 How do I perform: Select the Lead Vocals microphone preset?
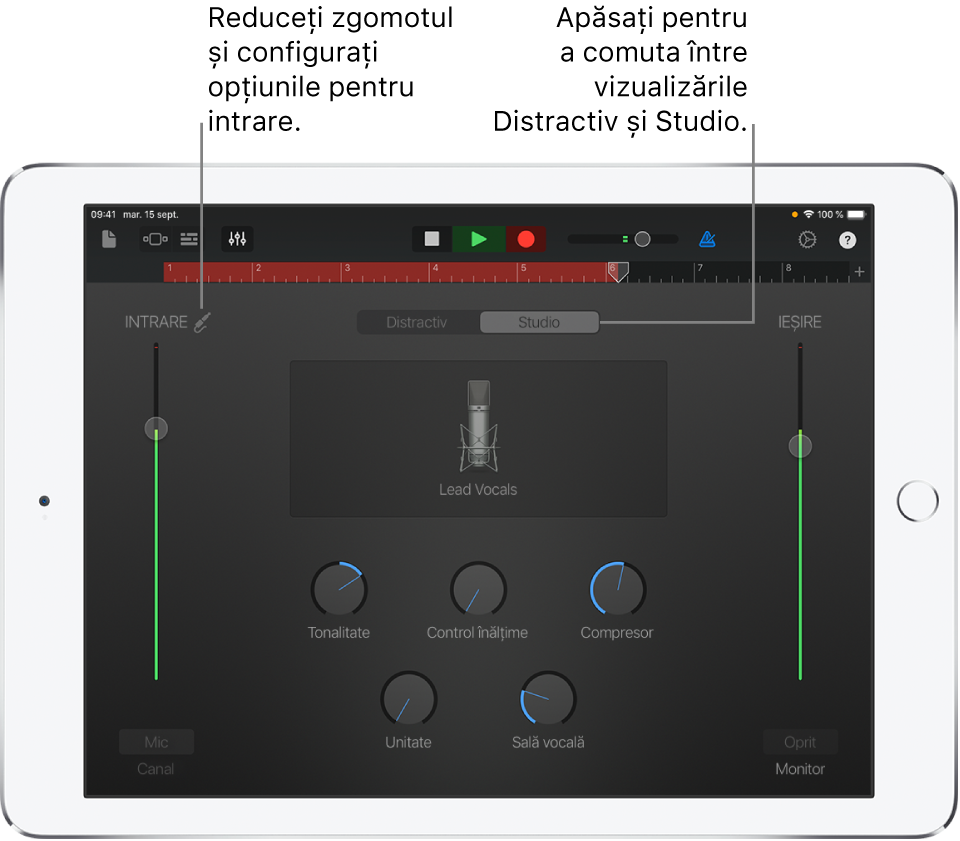tap(478, 437)
